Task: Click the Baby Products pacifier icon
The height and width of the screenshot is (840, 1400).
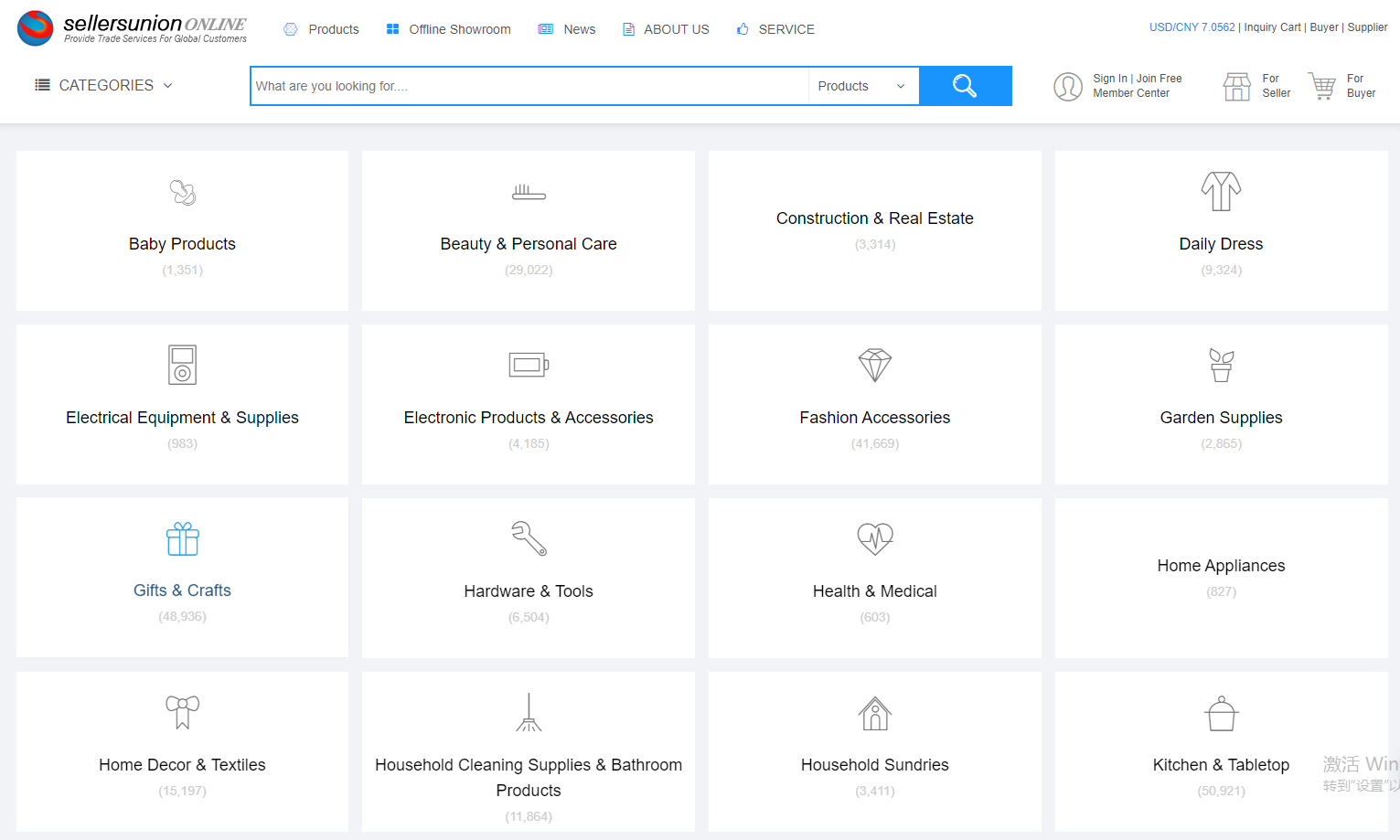Action: (x=183, y=193)
